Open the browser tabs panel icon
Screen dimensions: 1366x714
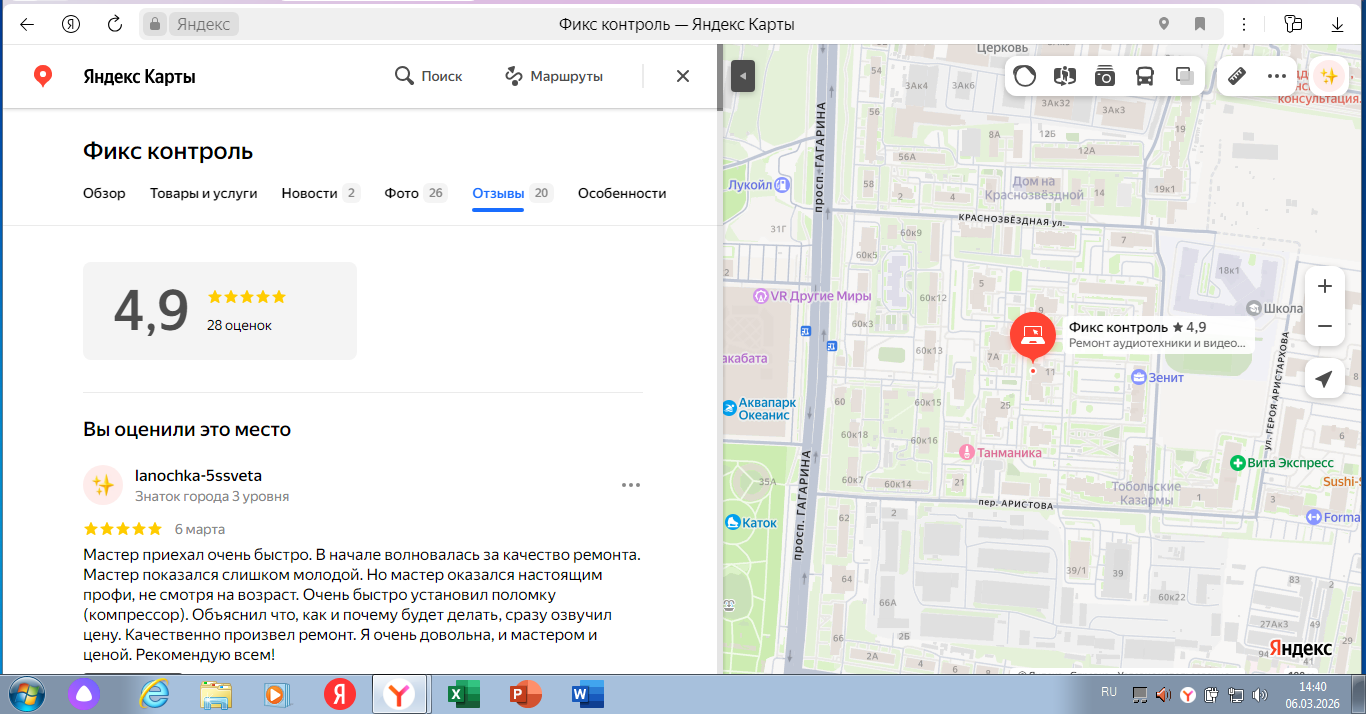[1294, 24]
